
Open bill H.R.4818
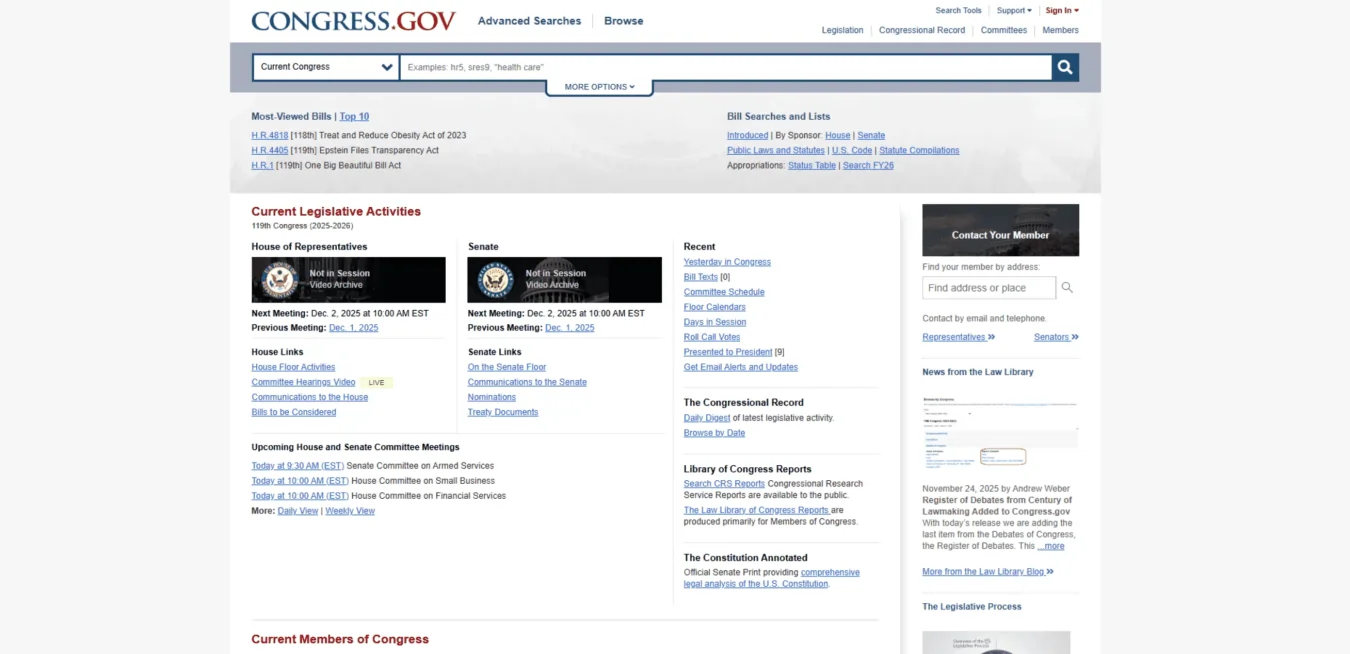tap(270, 135)
